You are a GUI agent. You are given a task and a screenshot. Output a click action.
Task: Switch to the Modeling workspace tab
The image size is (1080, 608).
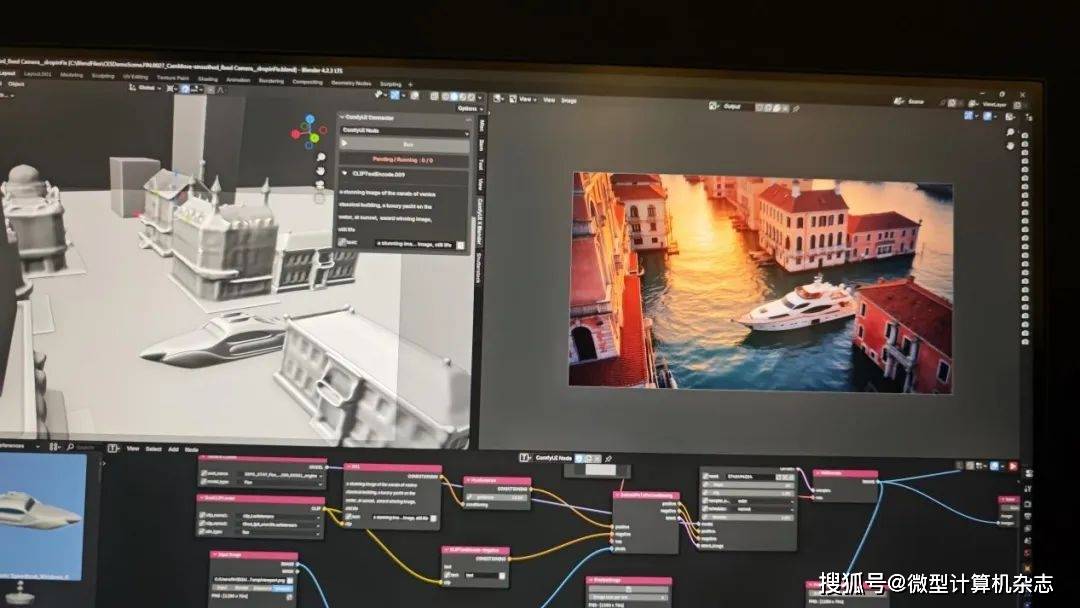tap(71, 75)
